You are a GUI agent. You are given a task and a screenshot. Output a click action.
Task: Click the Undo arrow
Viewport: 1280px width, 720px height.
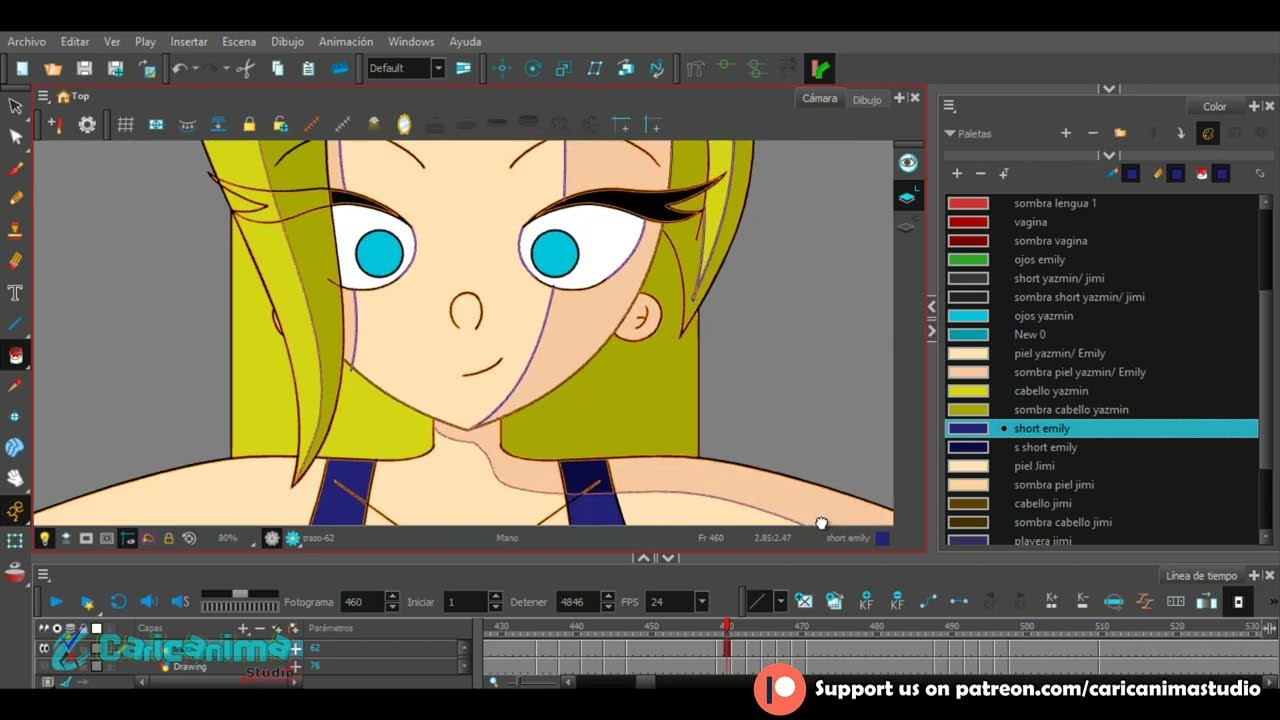coord(179,68)
